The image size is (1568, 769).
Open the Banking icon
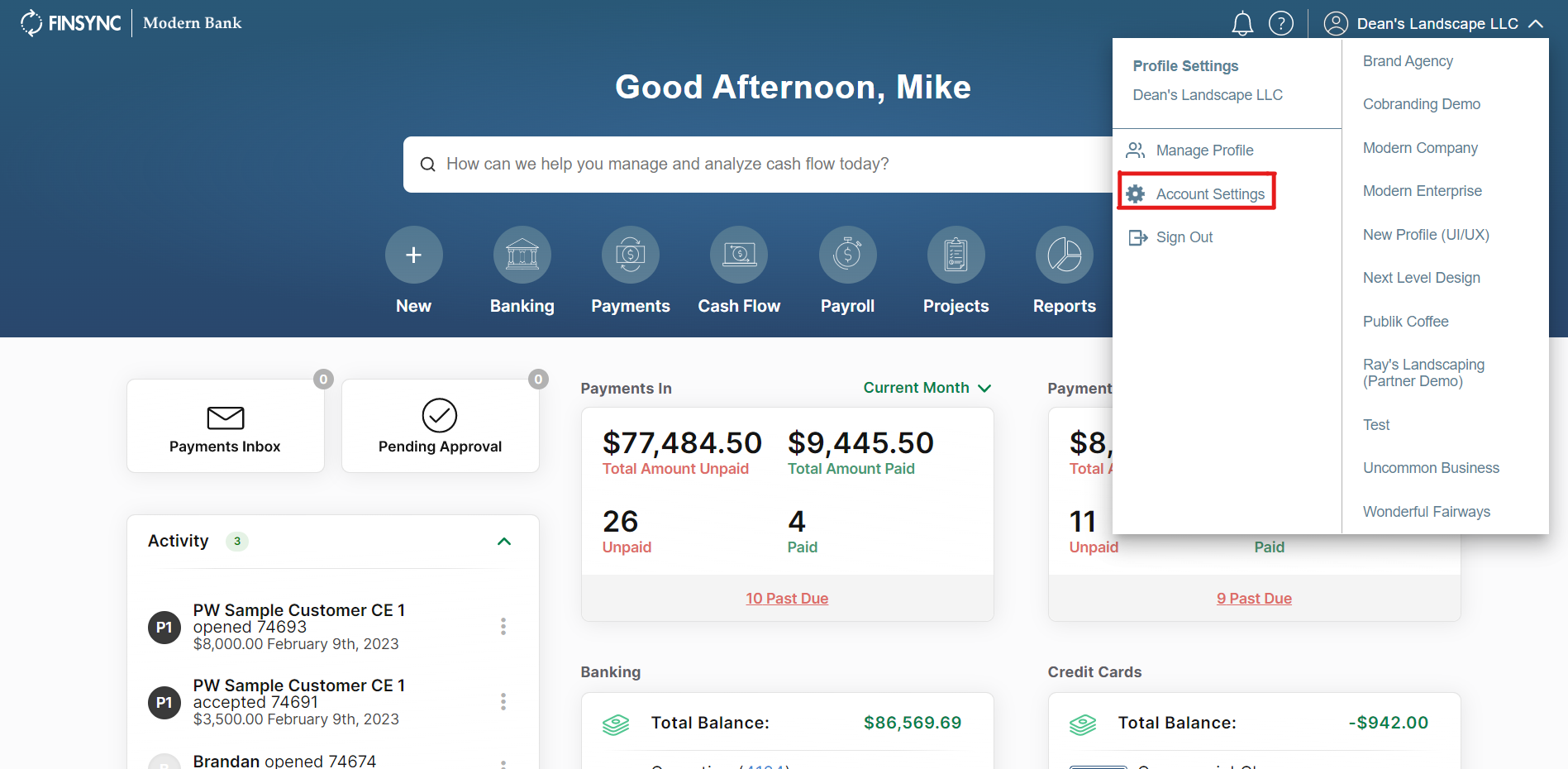[522, 255]
